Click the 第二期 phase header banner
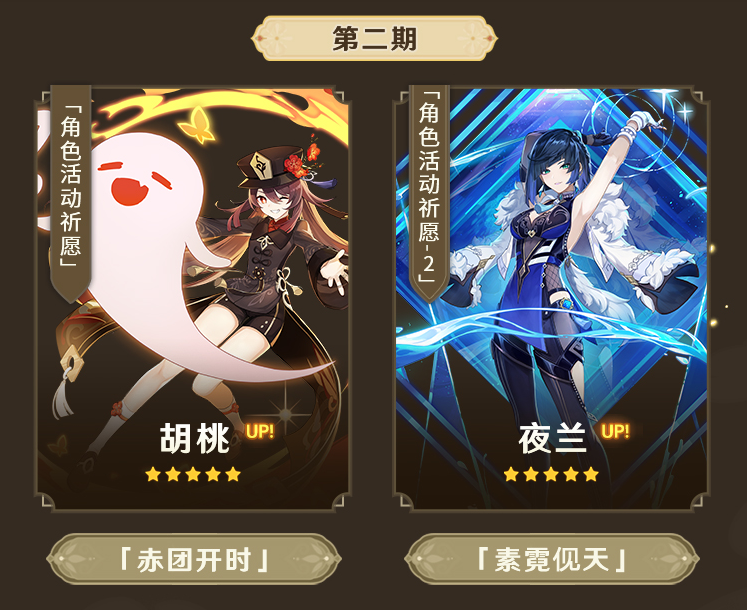This screenshot has width=747, height=610. 374,39
